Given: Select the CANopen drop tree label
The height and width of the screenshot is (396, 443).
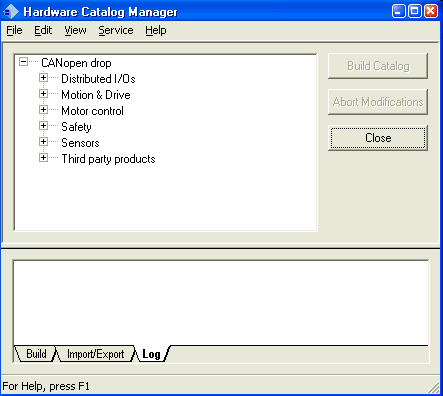Looking at the screenshot, I should pyautogui.click(x=76, y=63).
